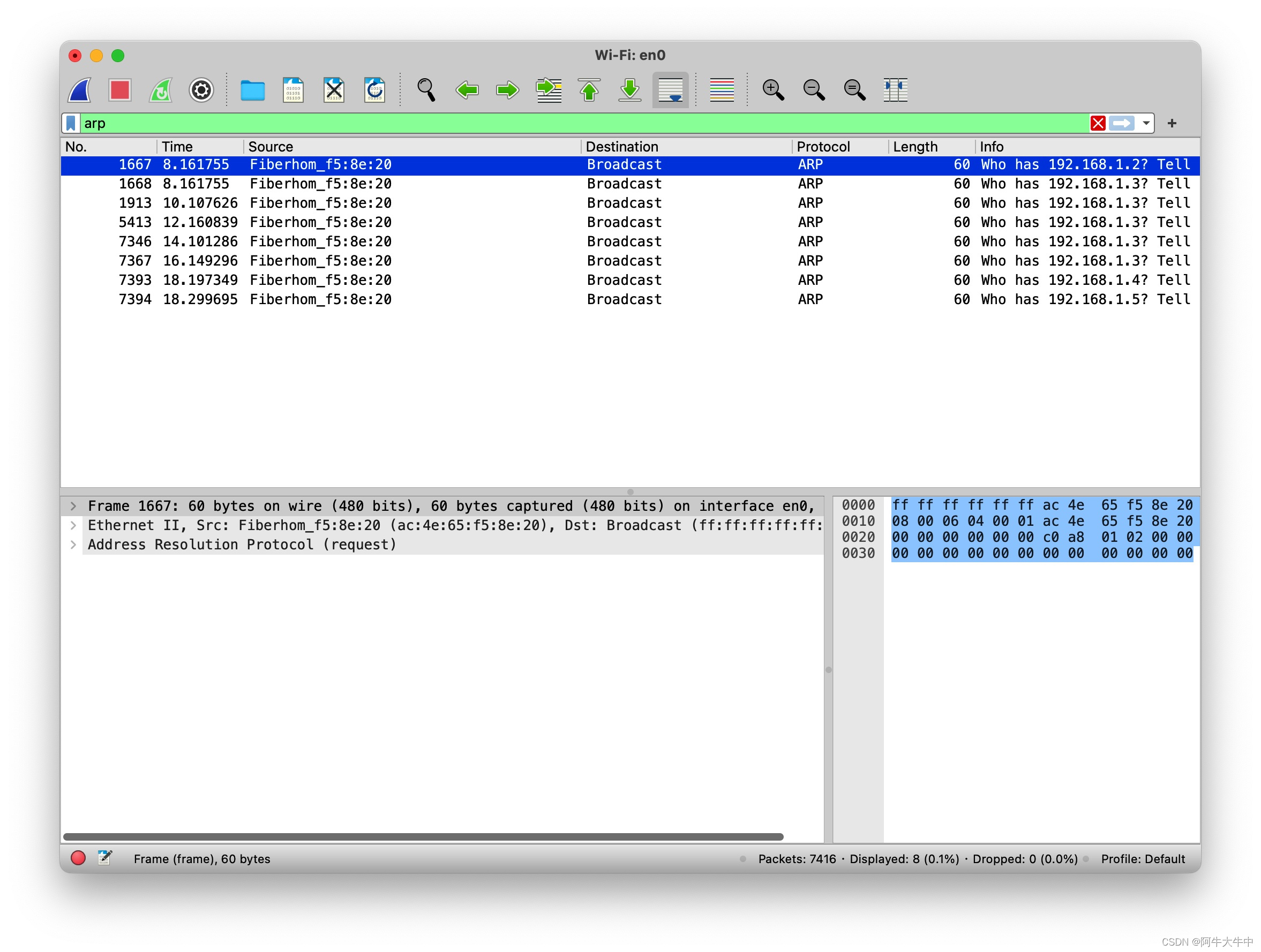Open a capture file folder icon
This screenshot has width=1261, height=952.
pos(252,90)
